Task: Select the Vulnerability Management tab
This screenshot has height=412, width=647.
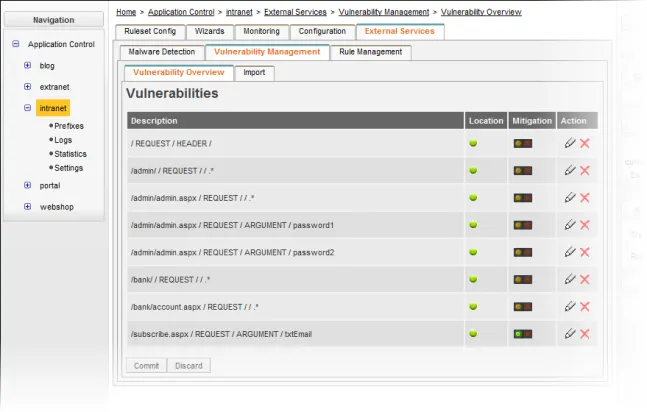Action: coord(267,52)
